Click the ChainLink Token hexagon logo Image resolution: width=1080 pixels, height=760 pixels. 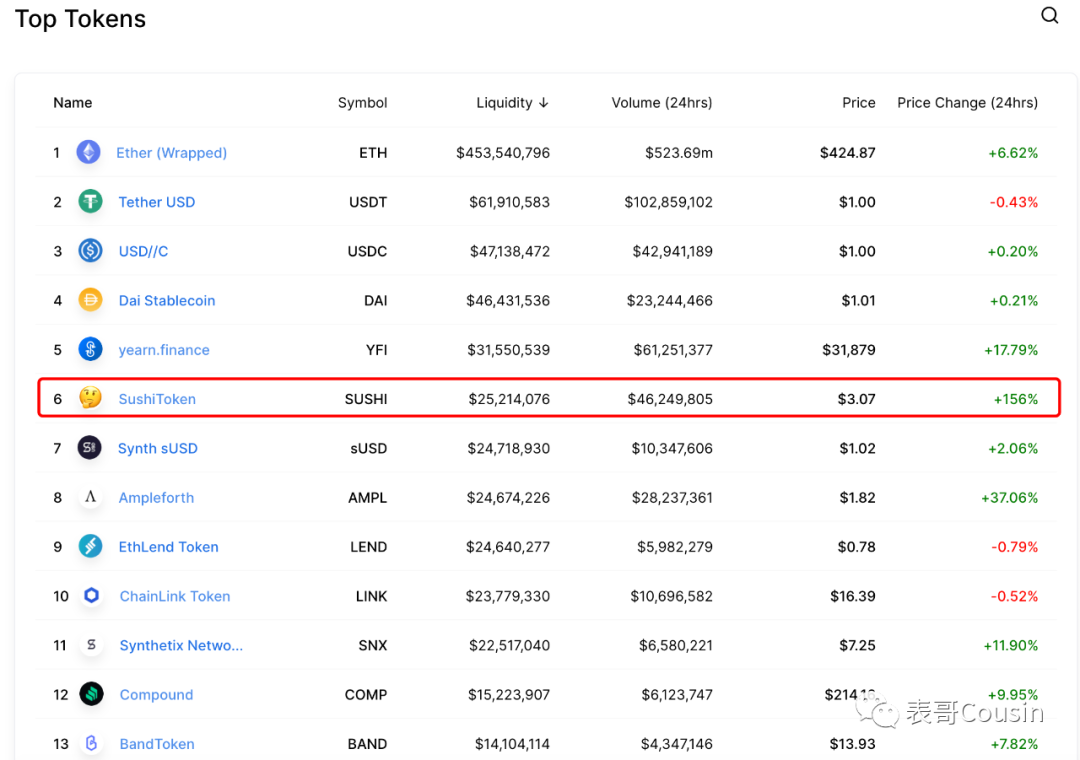pyautogui.click(x=90, y=596)
